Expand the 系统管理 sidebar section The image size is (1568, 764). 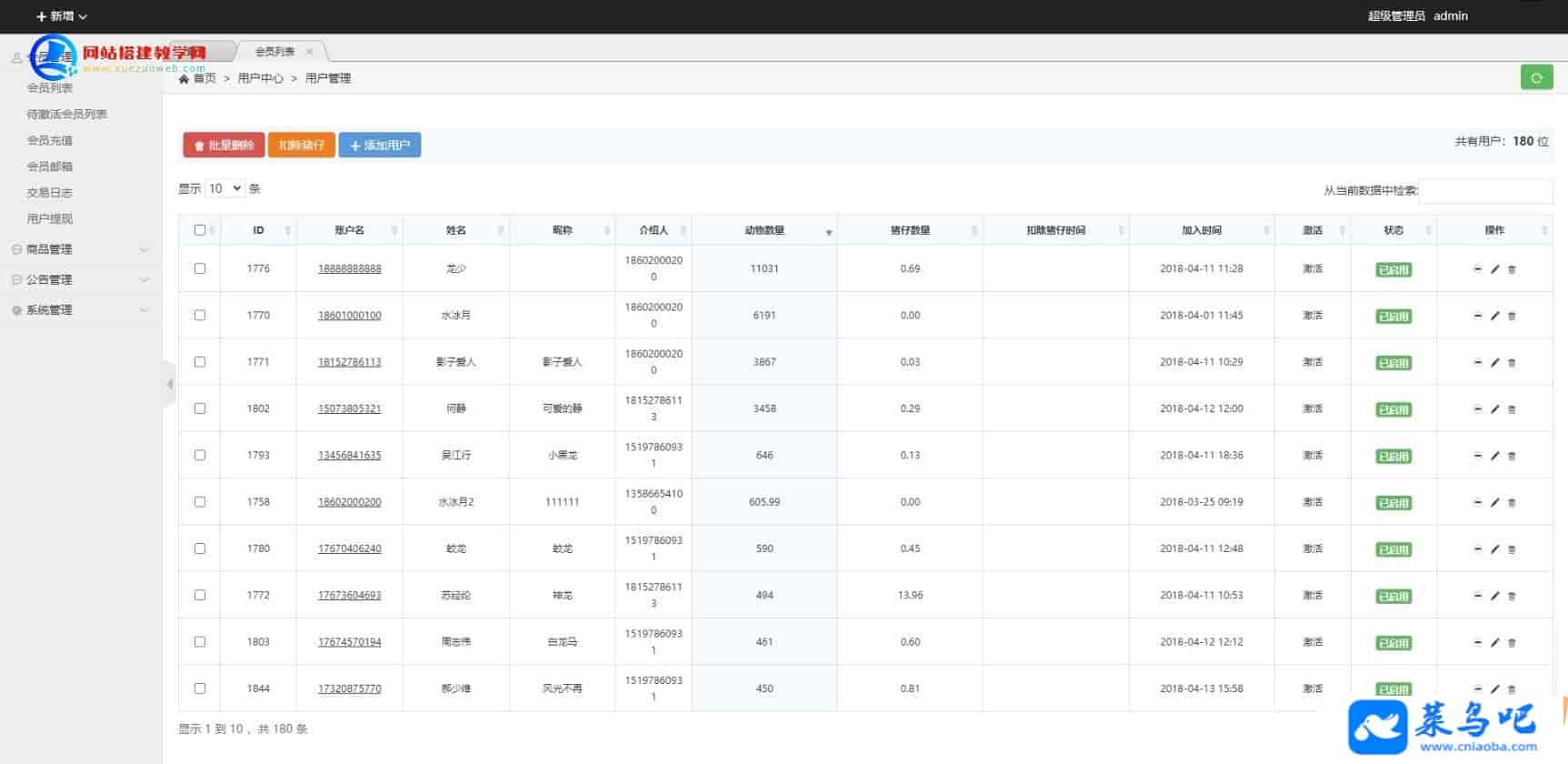point(80,310)
